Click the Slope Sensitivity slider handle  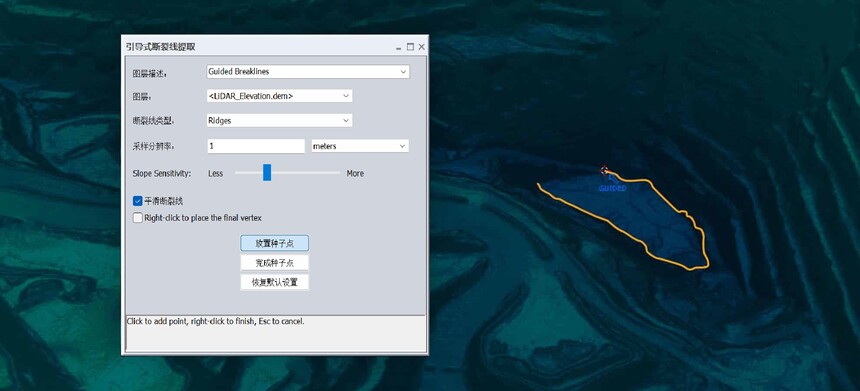tap(267, 172)
